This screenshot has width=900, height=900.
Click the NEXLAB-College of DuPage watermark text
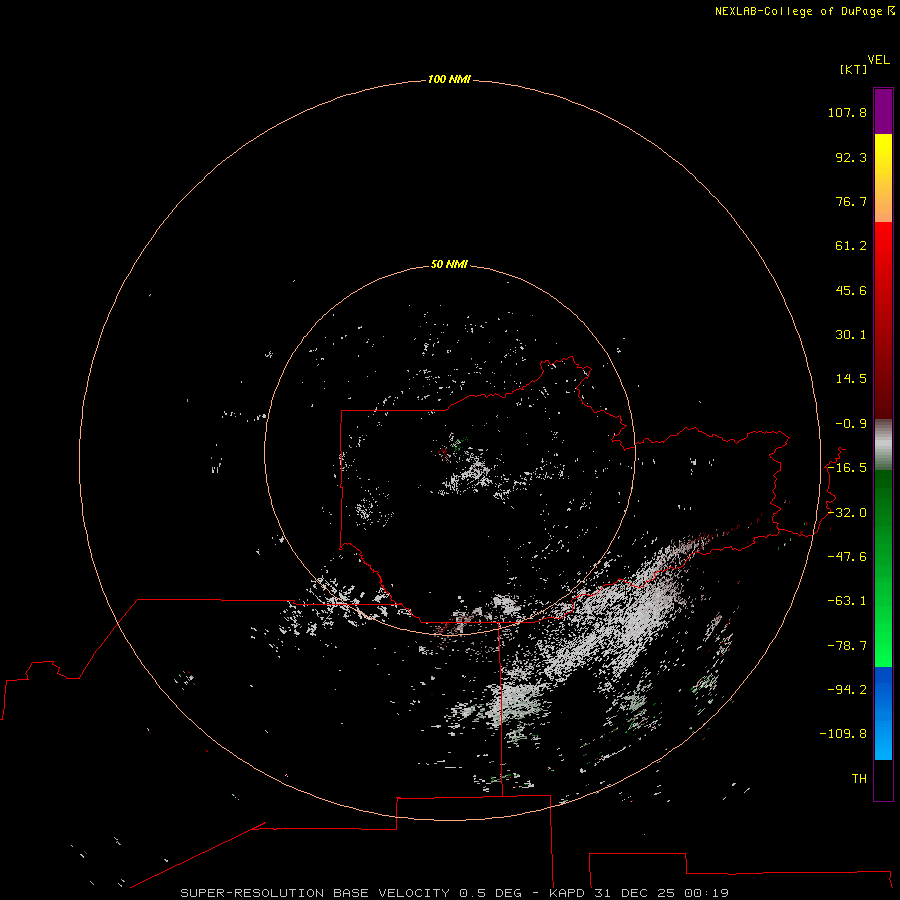[804, 11]
